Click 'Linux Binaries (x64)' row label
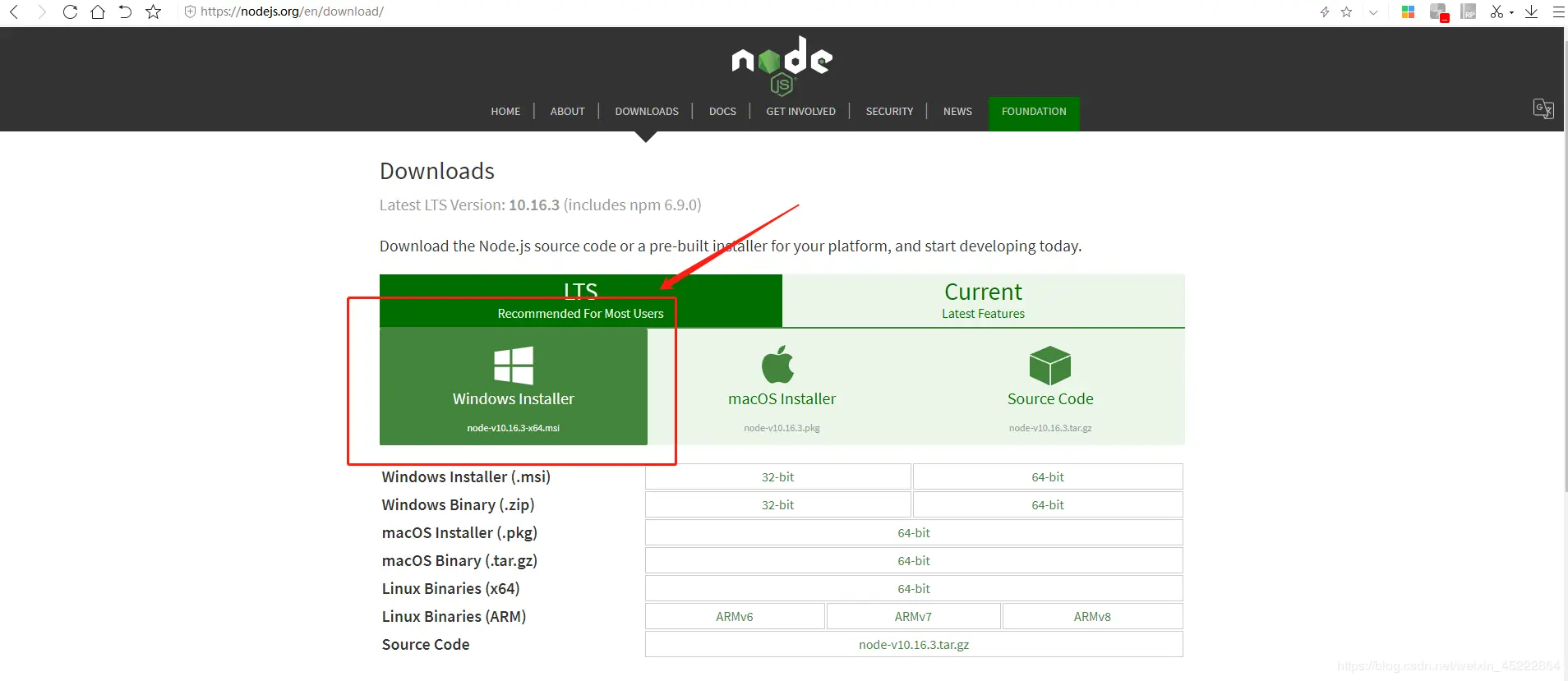 (450, 589)
